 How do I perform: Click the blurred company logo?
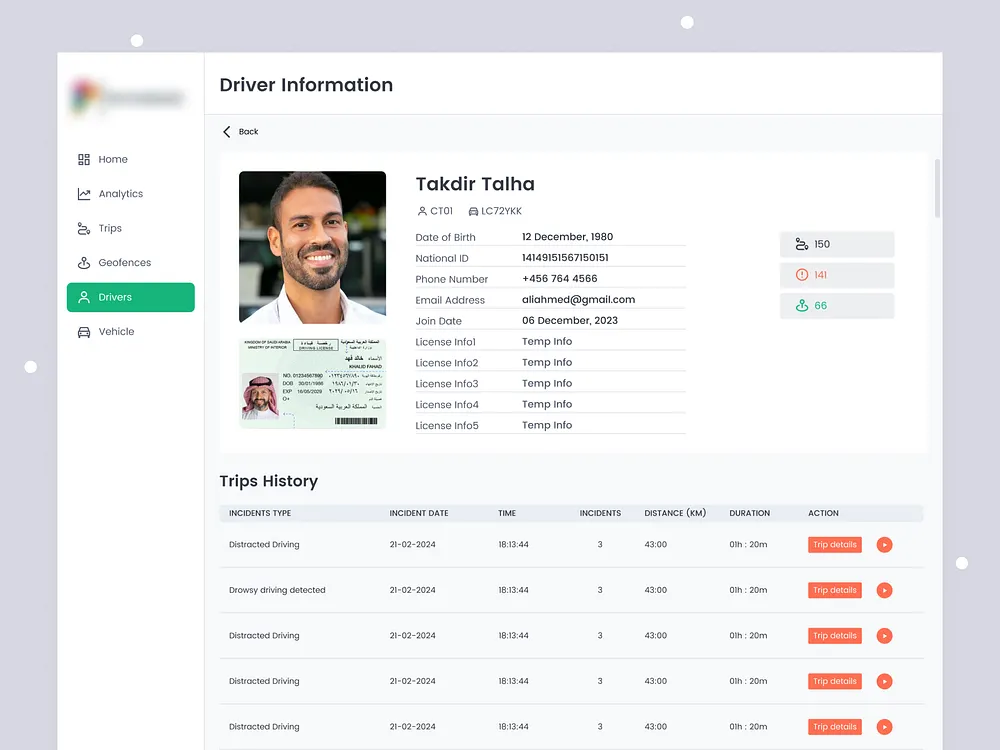[x=128, y=97]
